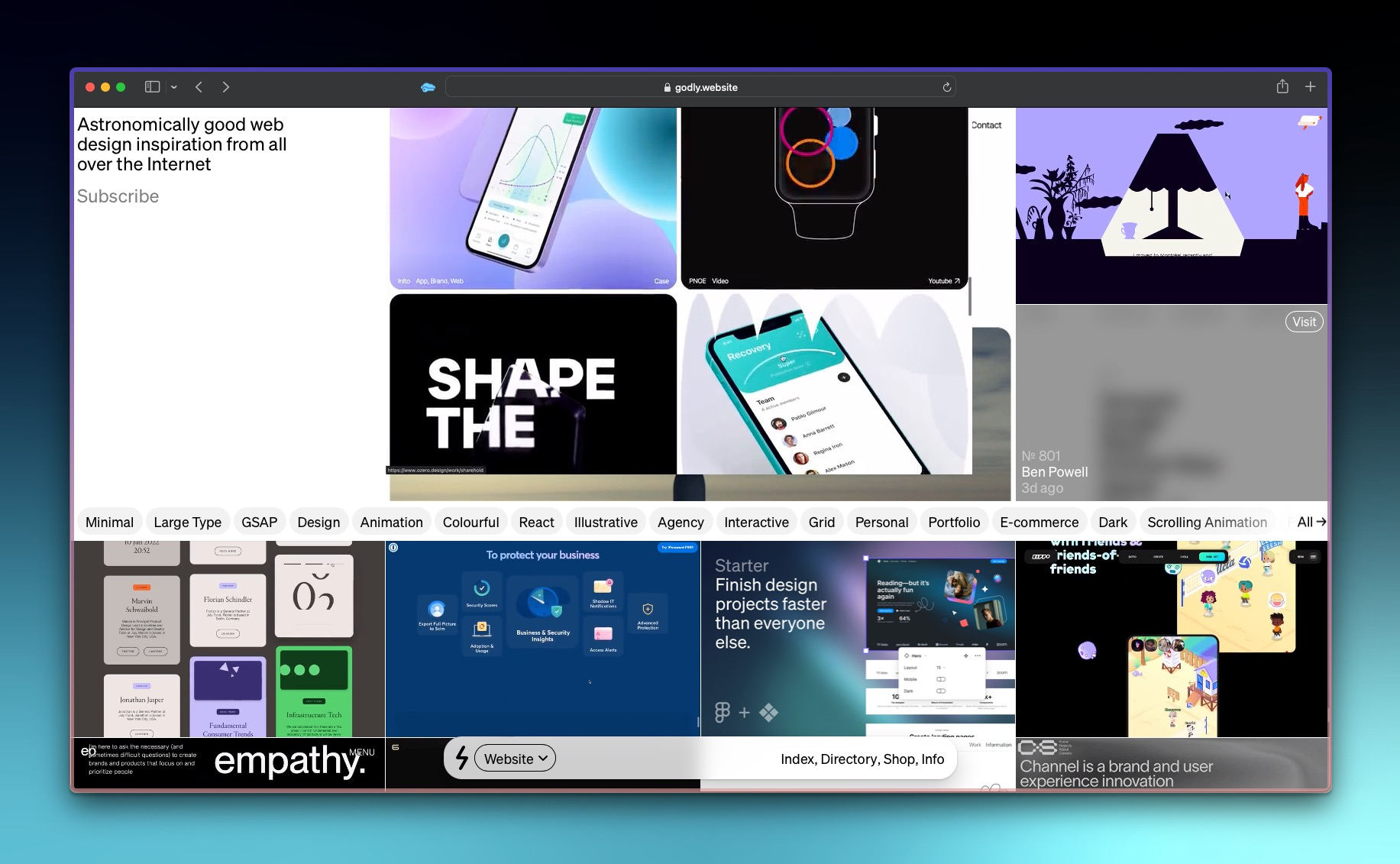This screenshot has height=864, width=1400.
Task: Select Shop in the bottom menu
Action: point(899,759)
